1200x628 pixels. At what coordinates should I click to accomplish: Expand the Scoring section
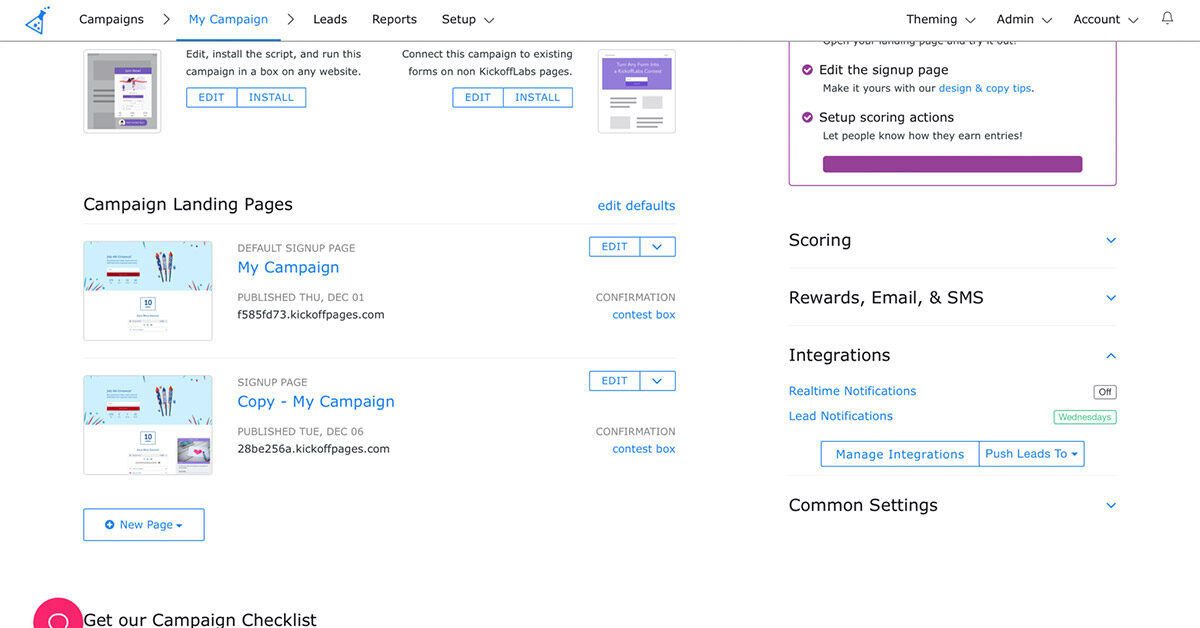pyautogui.click(x=1110, y=241)
